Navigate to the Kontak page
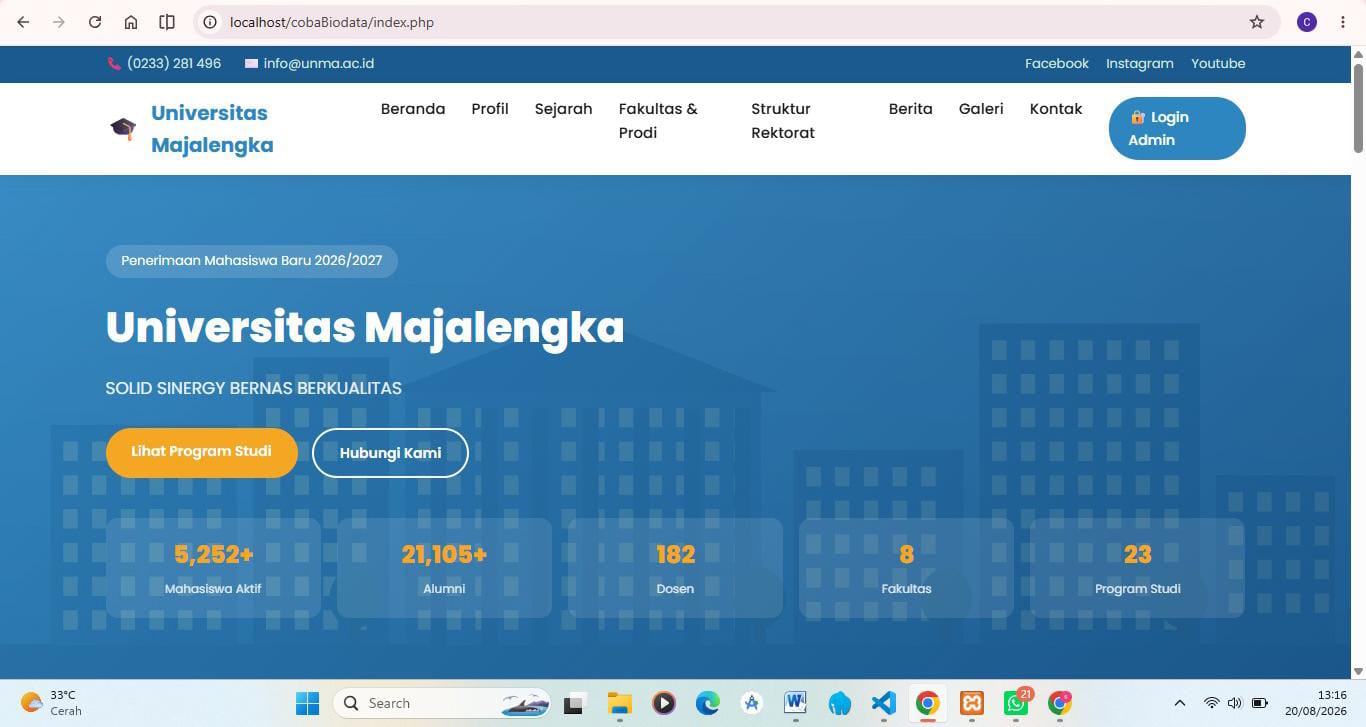The image size is (1366, 727). click(x=1056, y=109)
